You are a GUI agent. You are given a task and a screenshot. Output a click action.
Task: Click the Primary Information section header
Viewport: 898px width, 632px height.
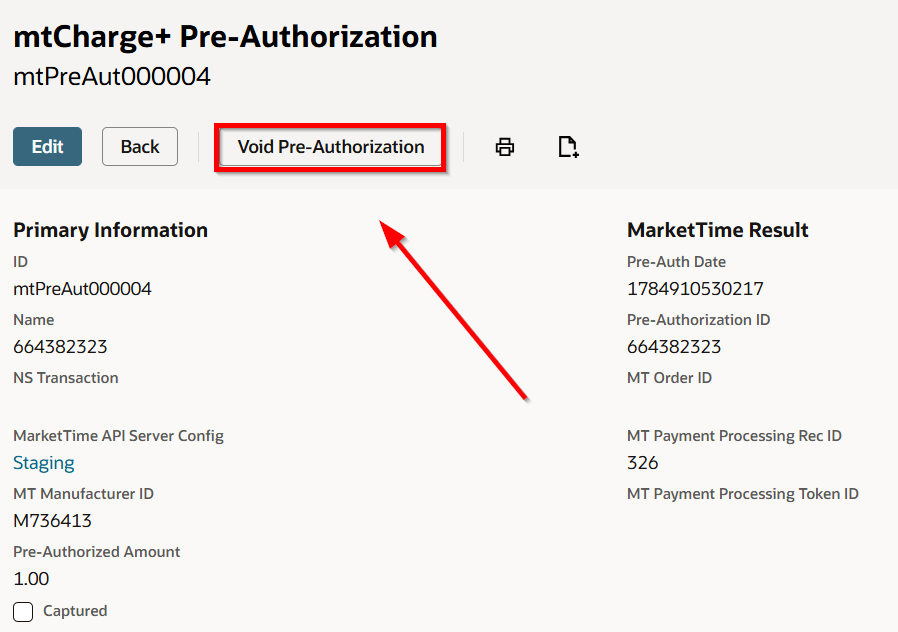pos(111,230)
